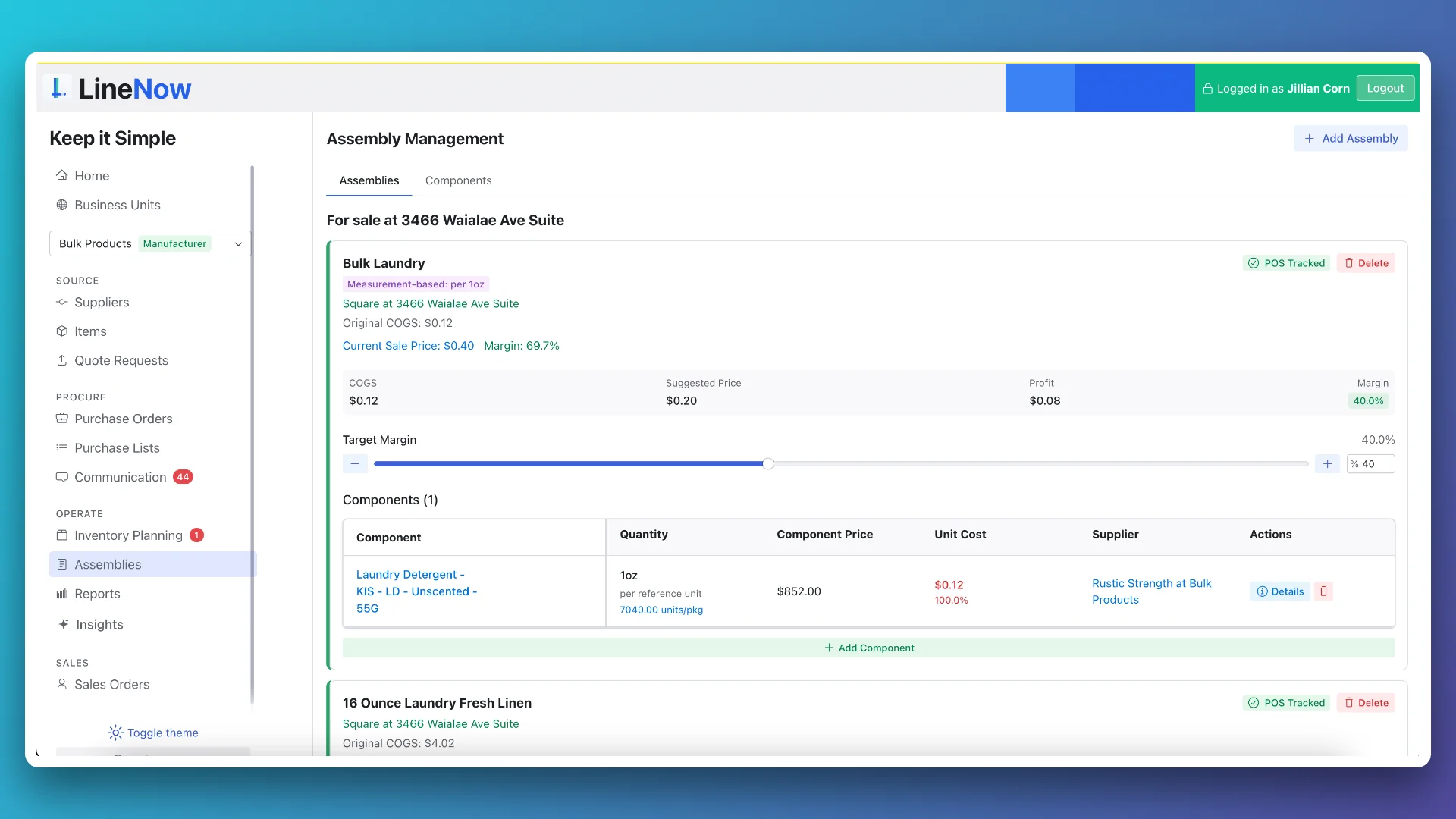Click the Home icon in sidebar
The image size is (1456, 819).
point(61,175)
